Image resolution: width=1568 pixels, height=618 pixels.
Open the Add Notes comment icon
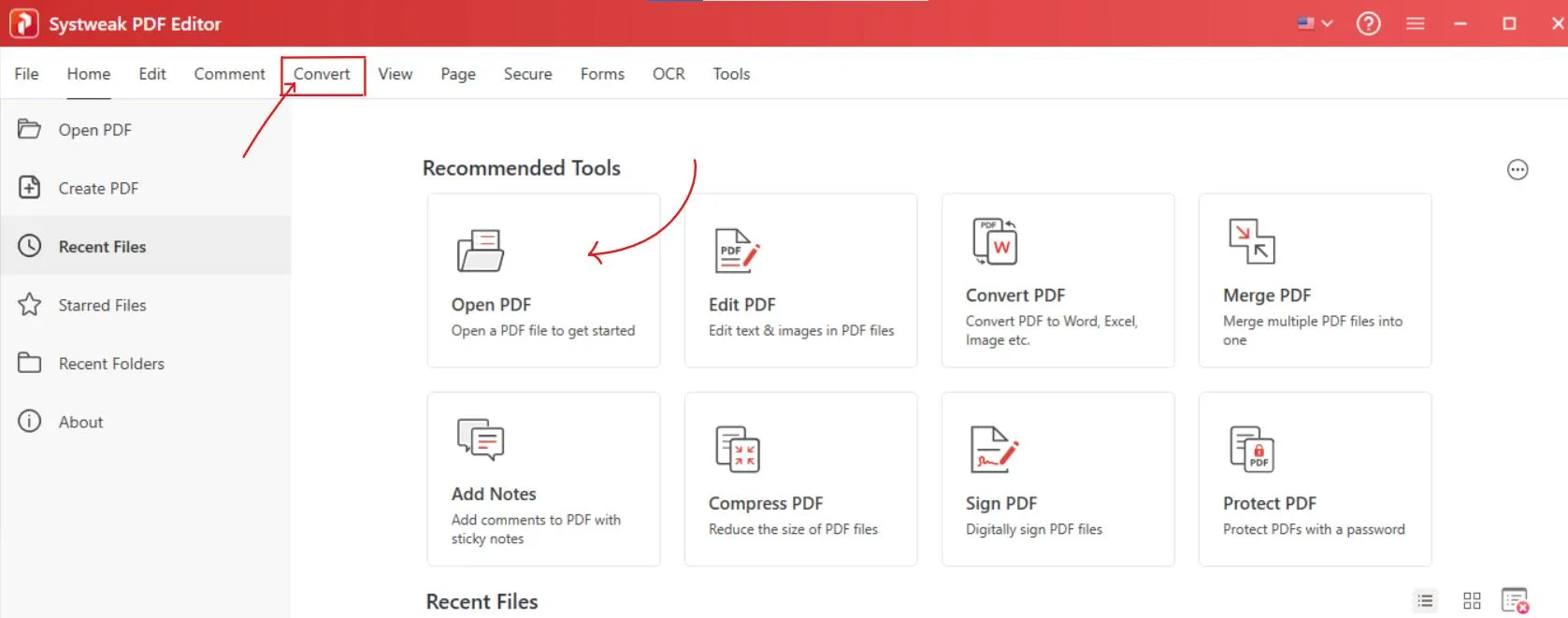[x=481, y=439]
